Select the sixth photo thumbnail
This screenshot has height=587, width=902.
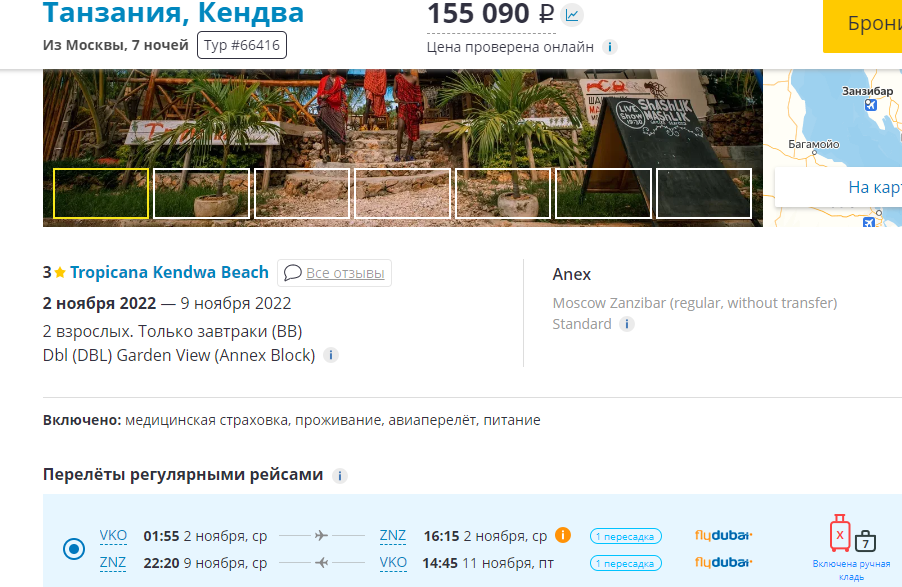click(603, 193)
